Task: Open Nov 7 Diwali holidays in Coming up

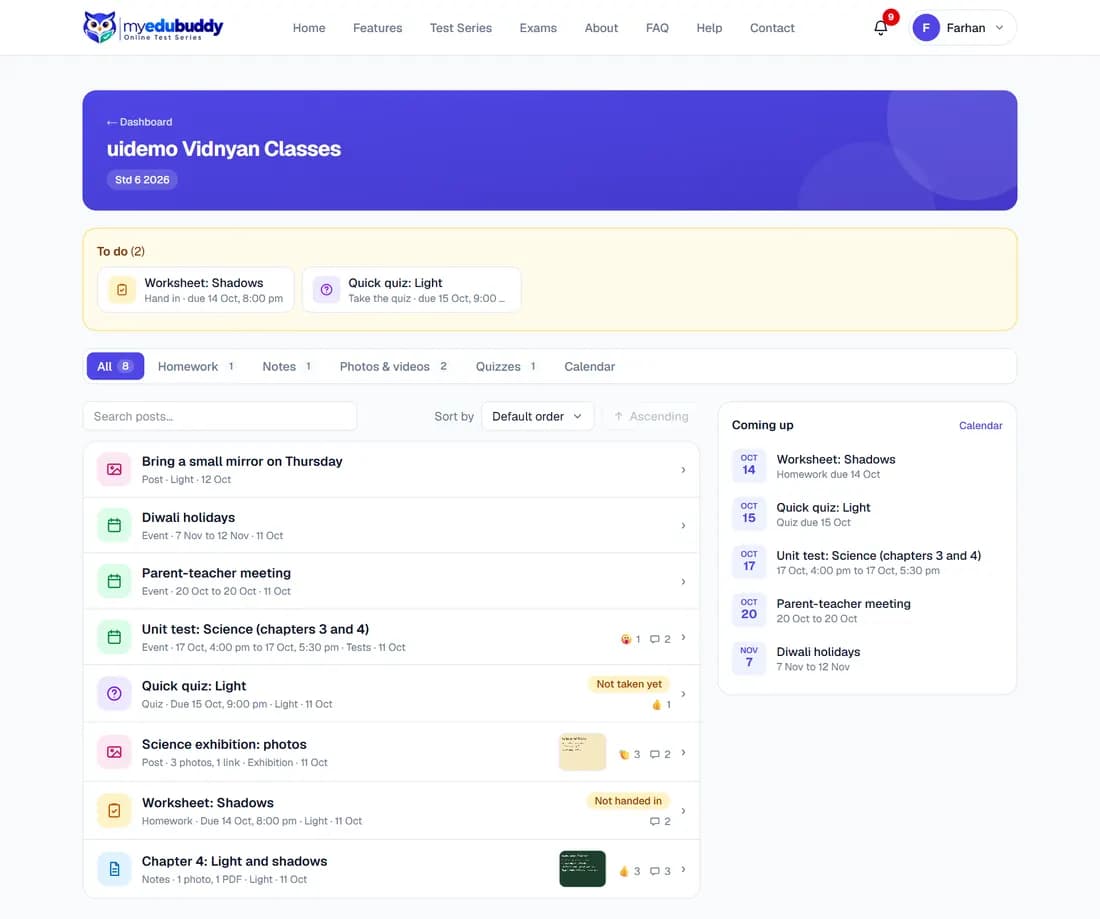Action: coord(867,659)
